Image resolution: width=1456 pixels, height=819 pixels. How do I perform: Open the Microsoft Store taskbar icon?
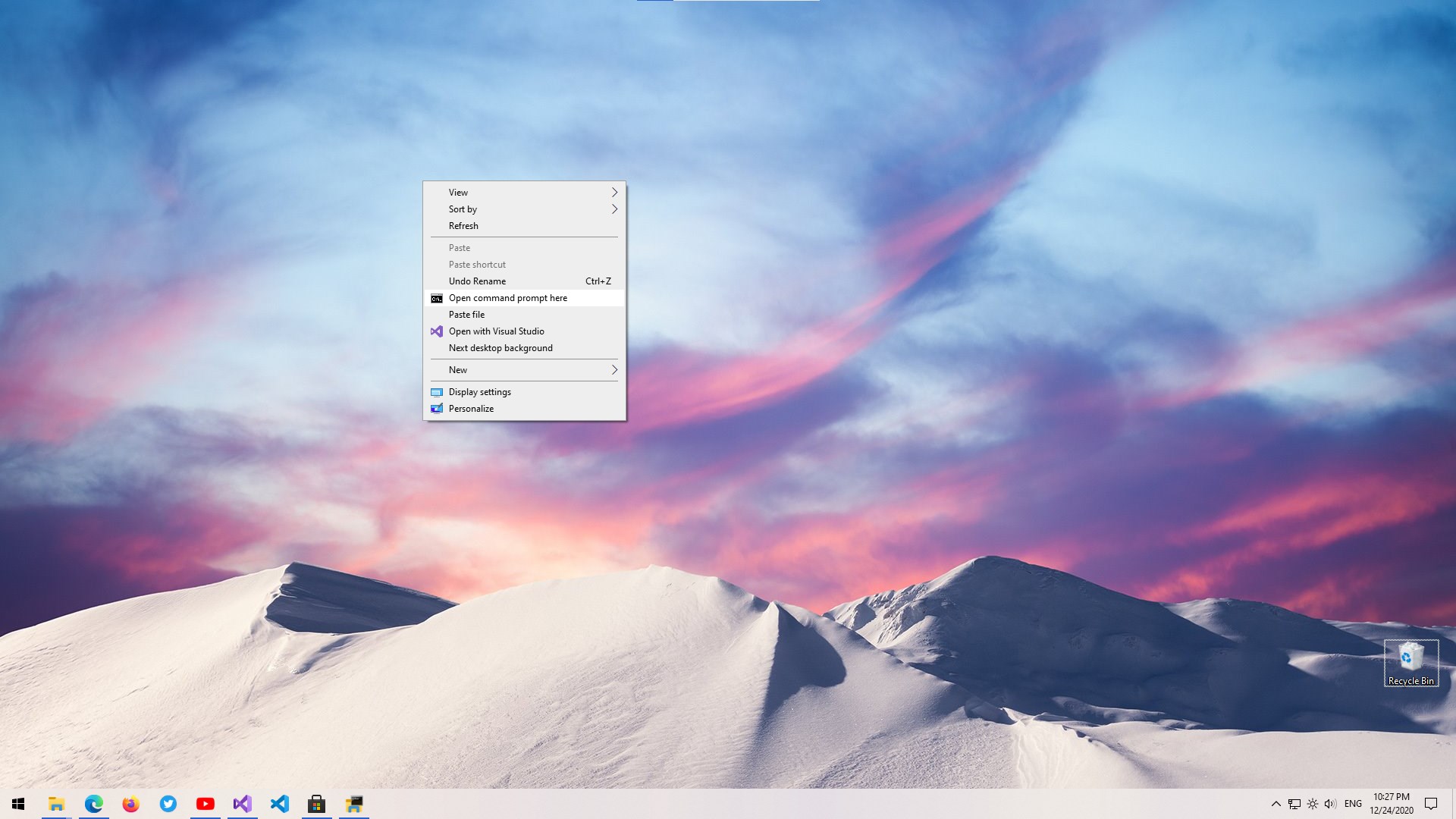(x=316, y=804)
